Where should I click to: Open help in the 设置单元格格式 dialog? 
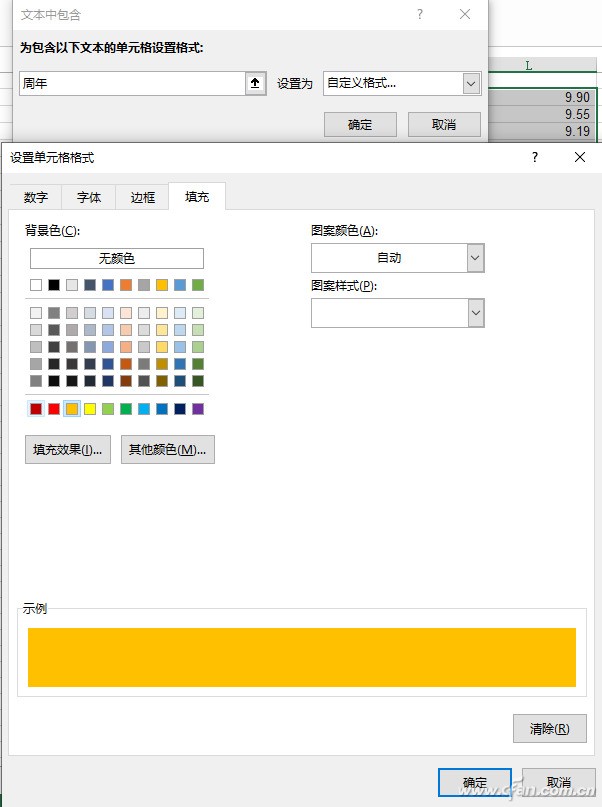[535, 157]
